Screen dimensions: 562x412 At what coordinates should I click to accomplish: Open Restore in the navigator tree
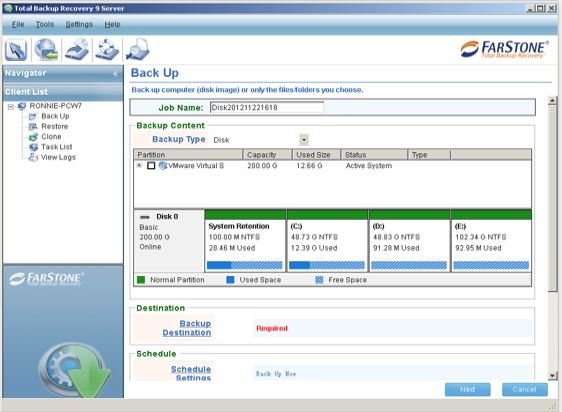(54, 127)
